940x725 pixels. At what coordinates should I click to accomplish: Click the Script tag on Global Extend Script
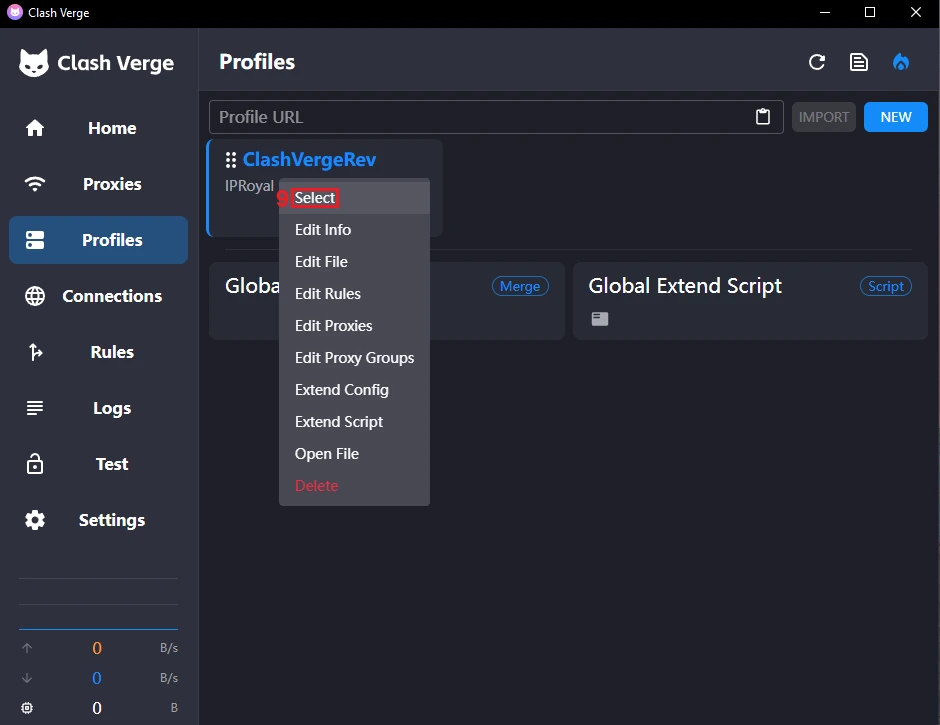pyautogui.click(x=885, y=286)
